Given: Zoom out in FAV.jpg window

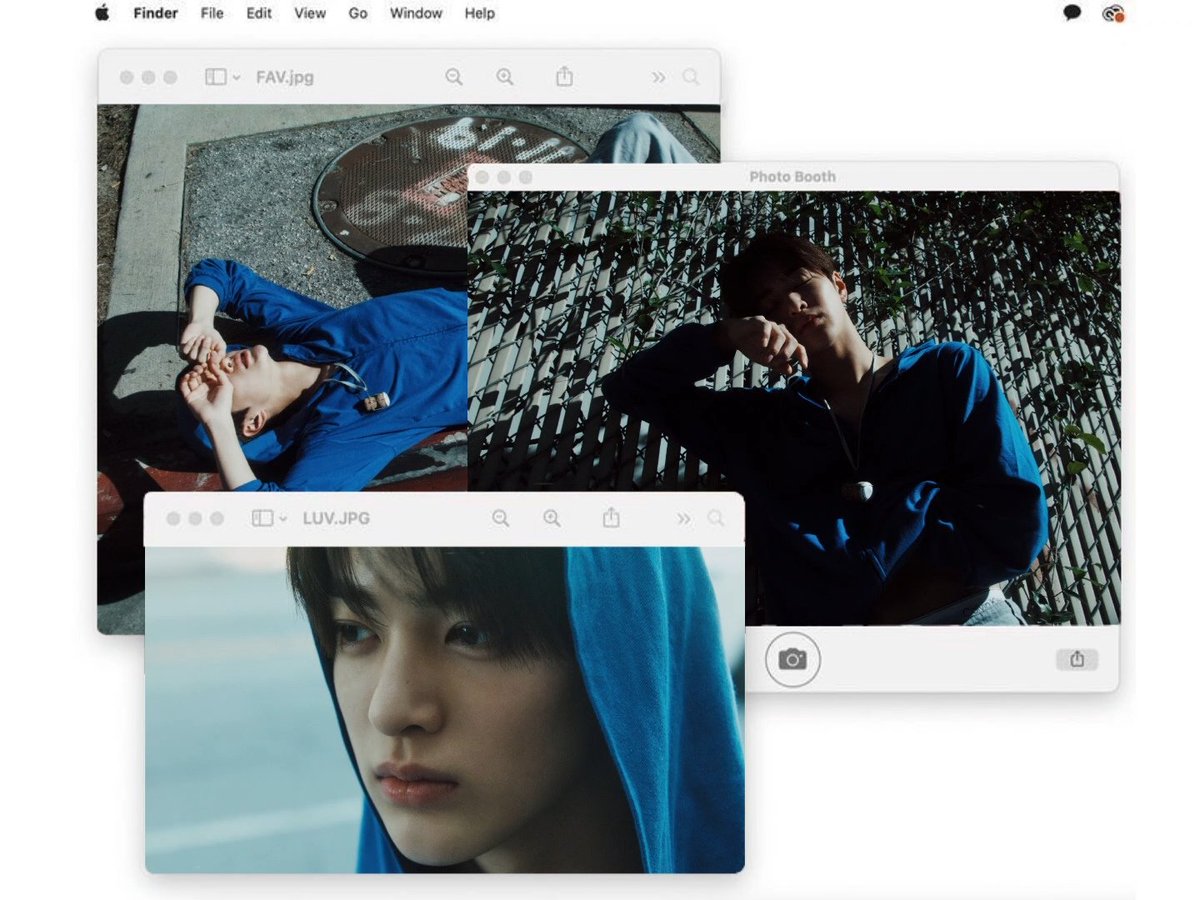Looking at the screenshot, I should [454, 77].
